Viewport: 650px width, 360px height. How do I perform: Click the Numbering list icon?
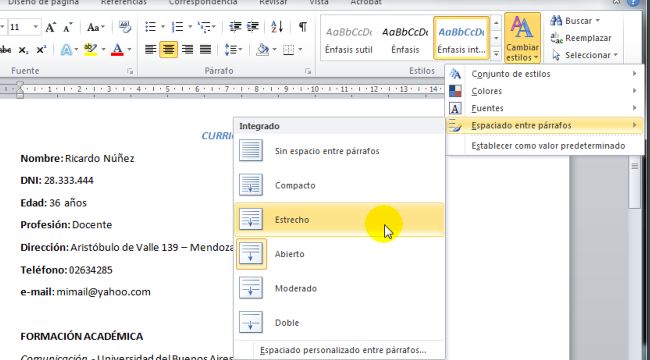(x=177, y=27)
